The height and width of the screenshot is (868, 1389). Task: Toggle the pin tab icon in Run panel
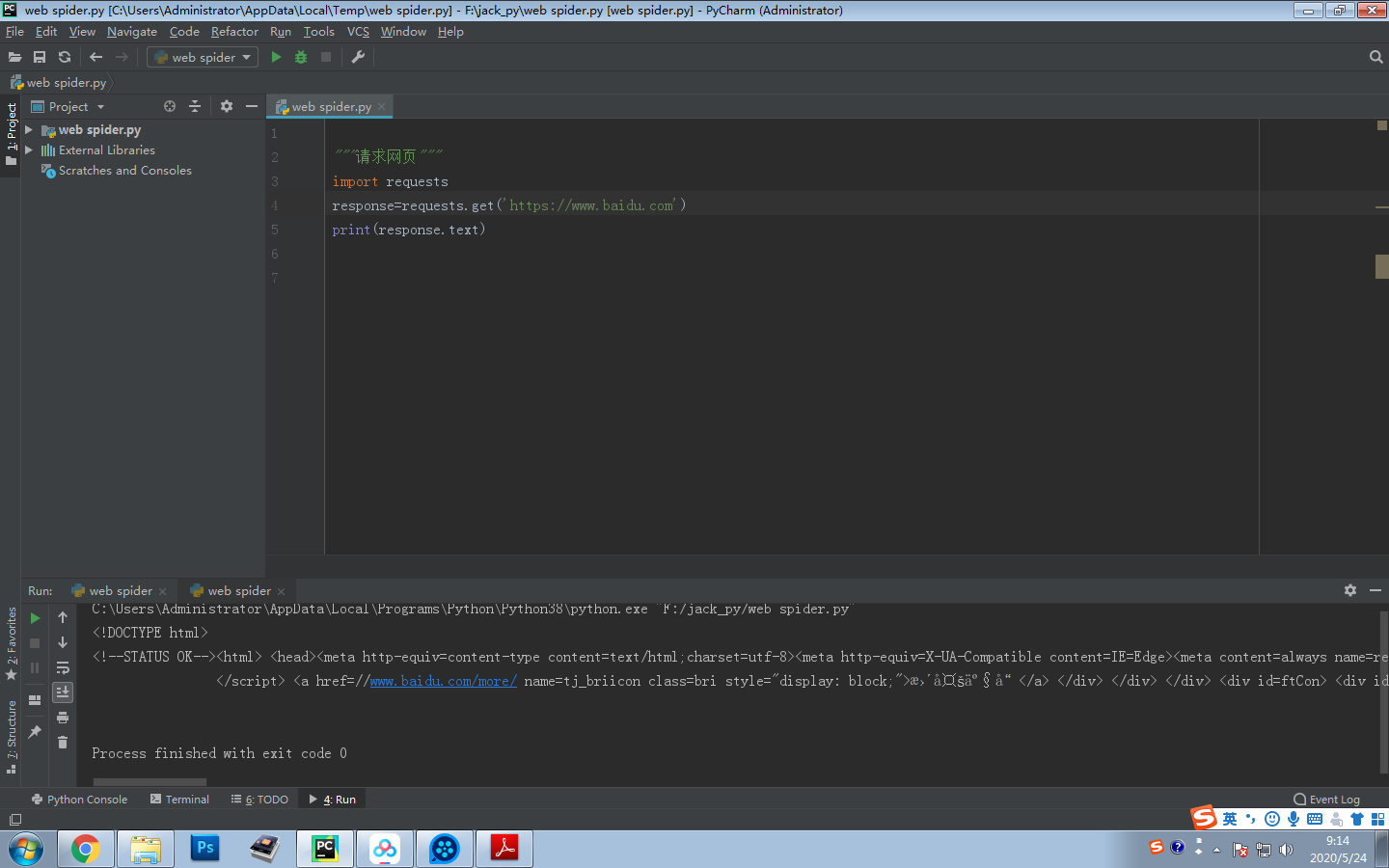35,732
